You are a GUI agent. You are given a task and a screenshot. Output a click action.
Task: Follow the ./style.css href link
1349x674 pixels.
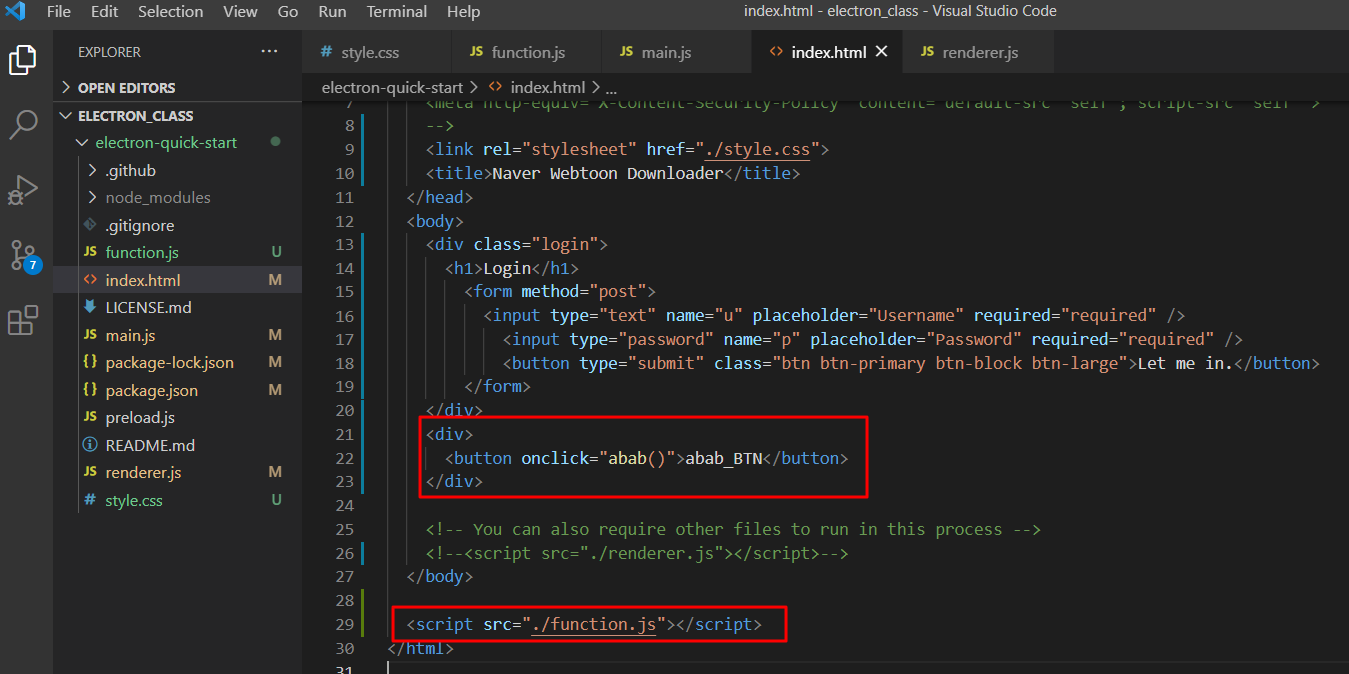point(758,150)
